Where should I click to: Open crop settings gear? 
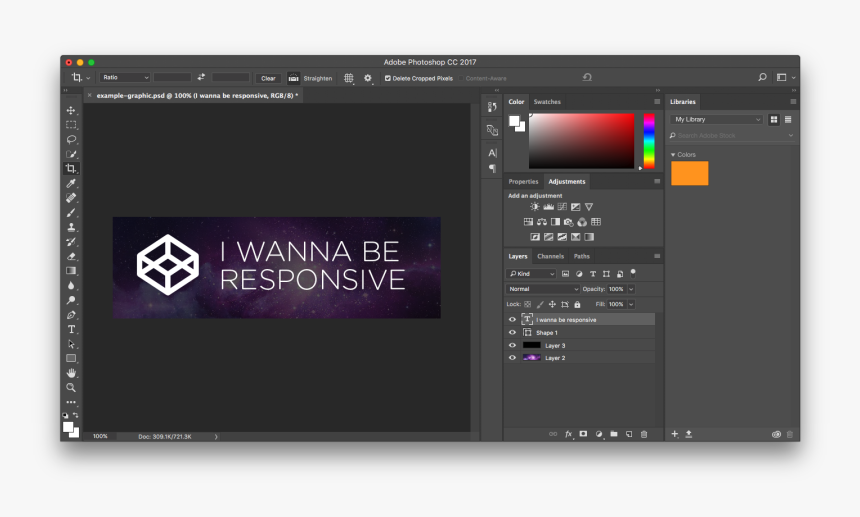[367, 78]
